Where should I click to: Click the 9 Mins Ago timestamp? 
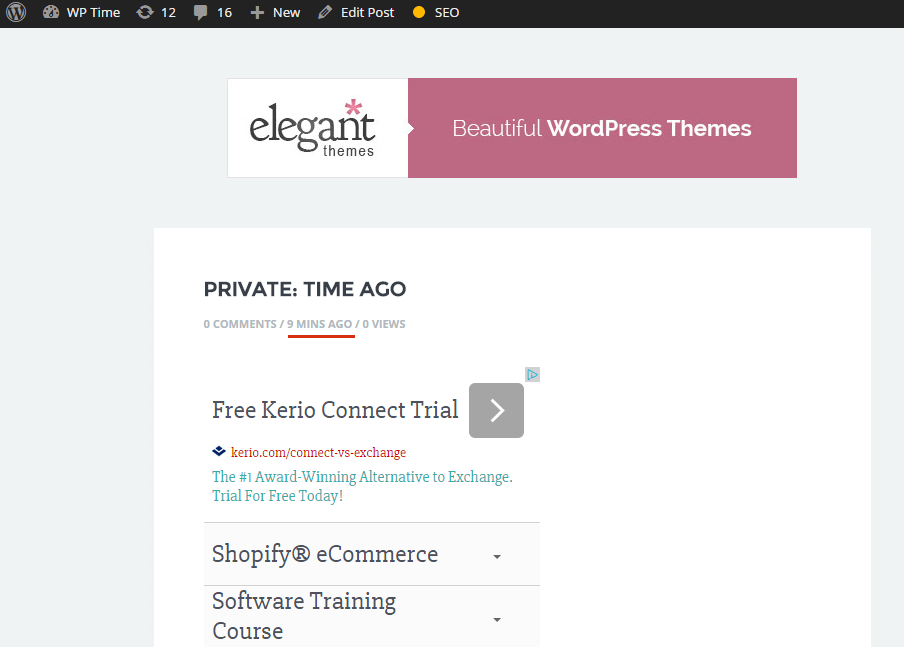coord(319,324)
